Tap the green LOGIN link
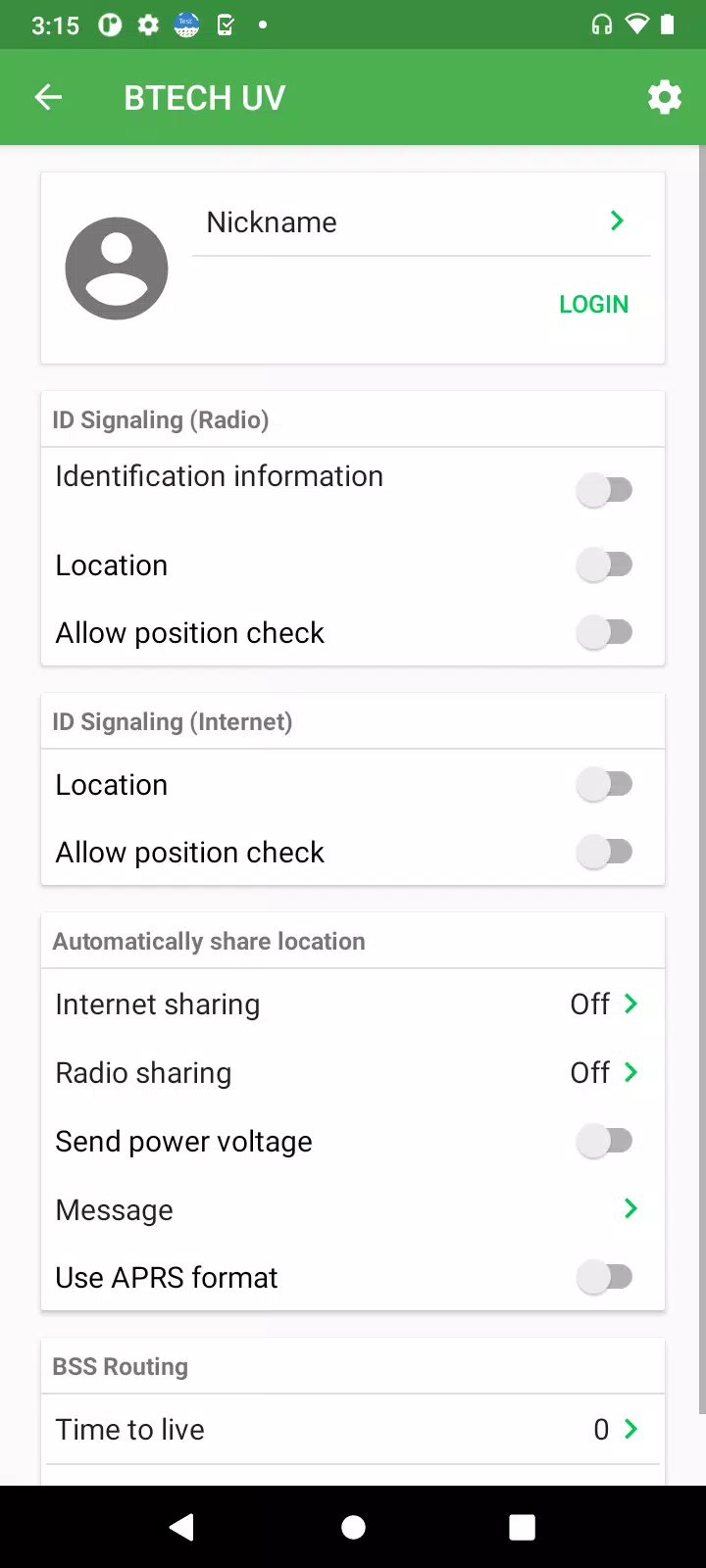Image resolution: width=706 pixels, height=1568 pixels. [593, 305]
